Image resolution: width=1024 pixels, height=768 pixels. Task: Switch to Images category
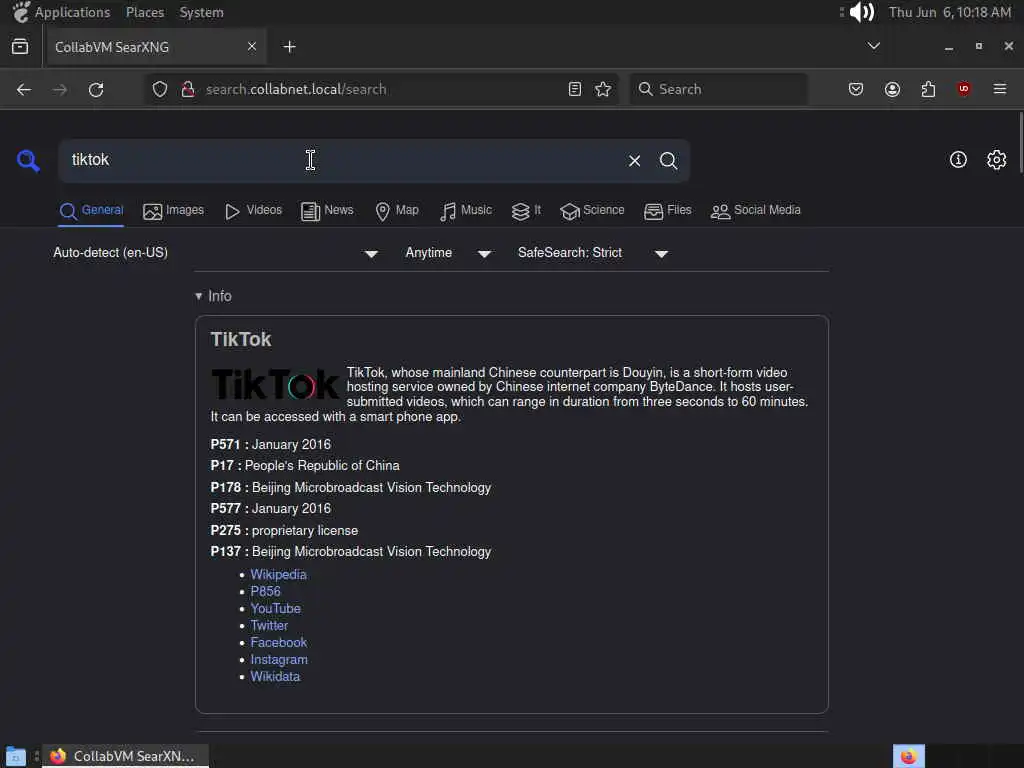point(174,210)
